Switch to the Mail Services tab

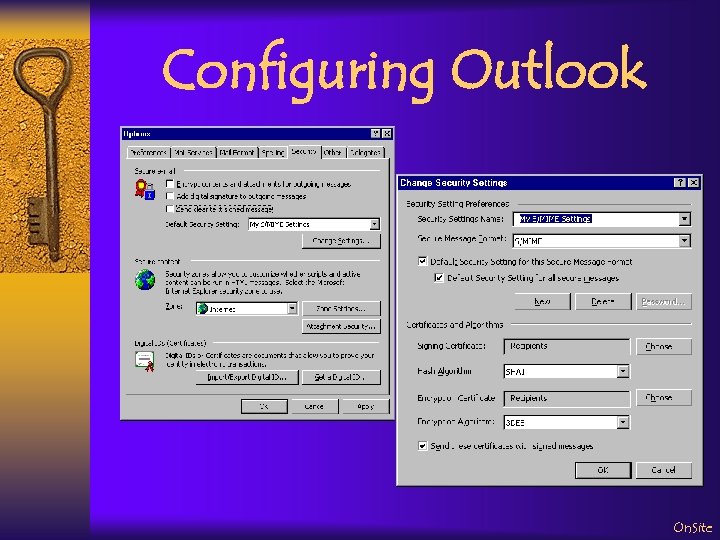pyautogui.click(x=193, y=152)
